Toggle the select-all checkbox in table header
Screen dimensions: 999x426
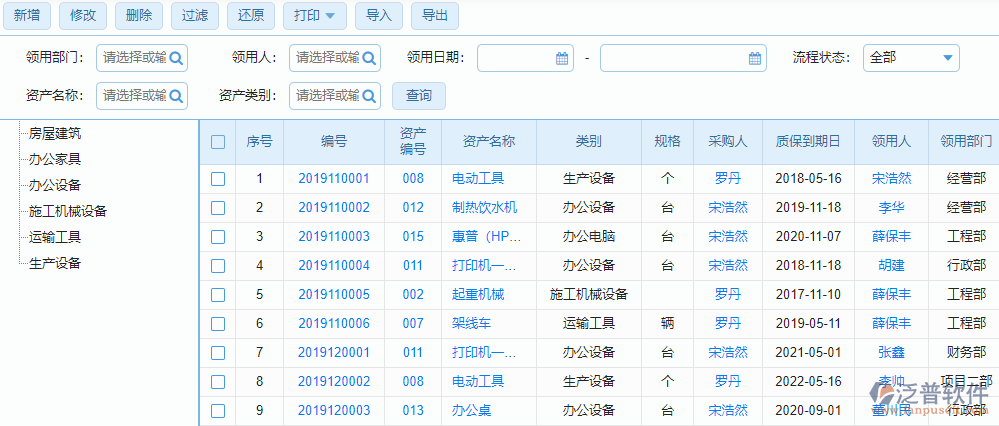(x=218, y=142)
